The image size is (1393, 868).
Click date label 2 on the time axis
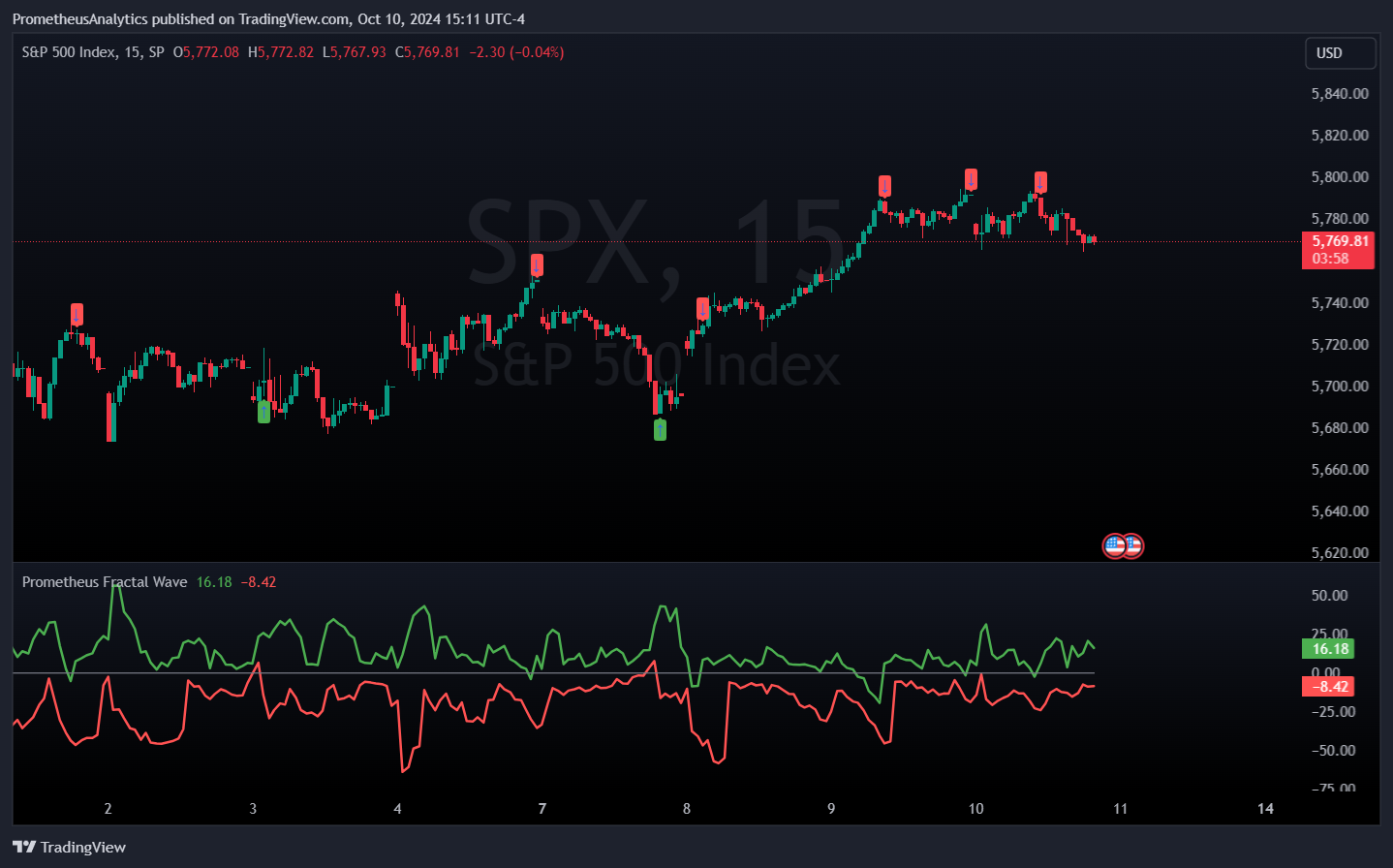point(108,809)
